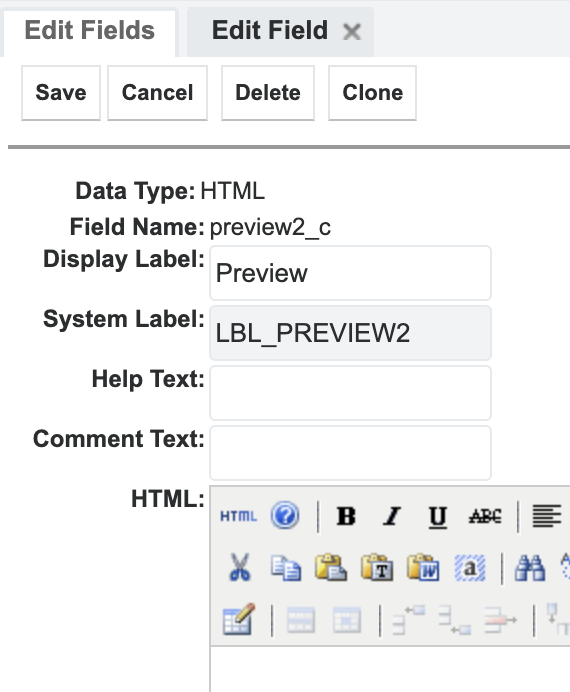Image resolution: width=570 pixels, height=692 pixels.
Task: Paste as plain text (clipboard T icon)
Action: tap(377, 567)
